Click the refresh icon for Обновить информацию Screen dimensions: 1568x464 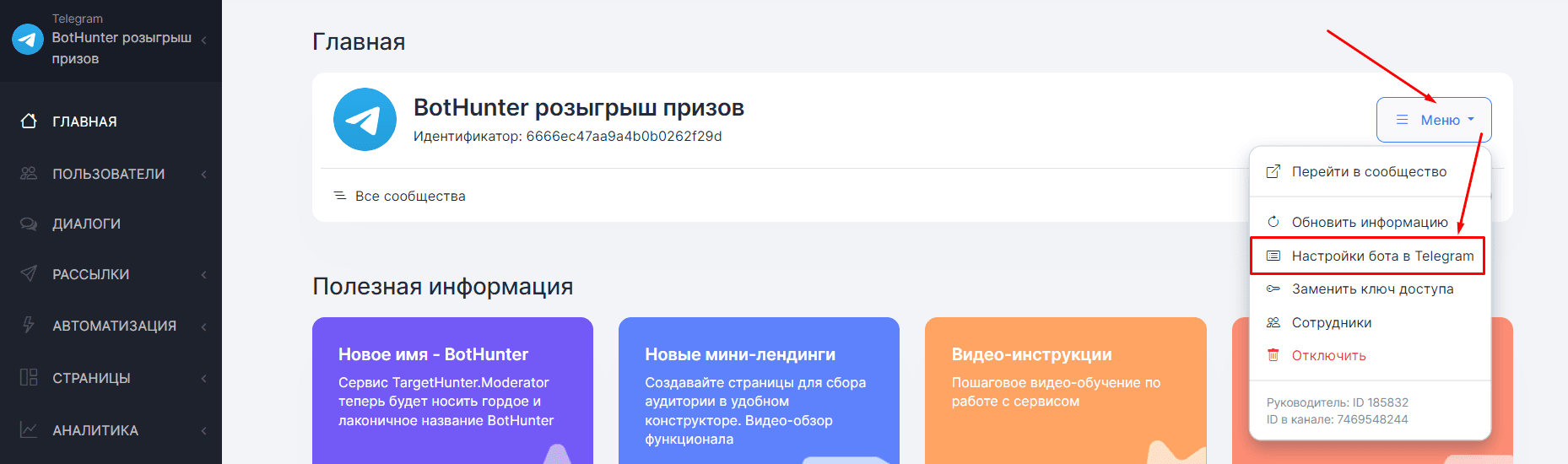[1273, 221]
